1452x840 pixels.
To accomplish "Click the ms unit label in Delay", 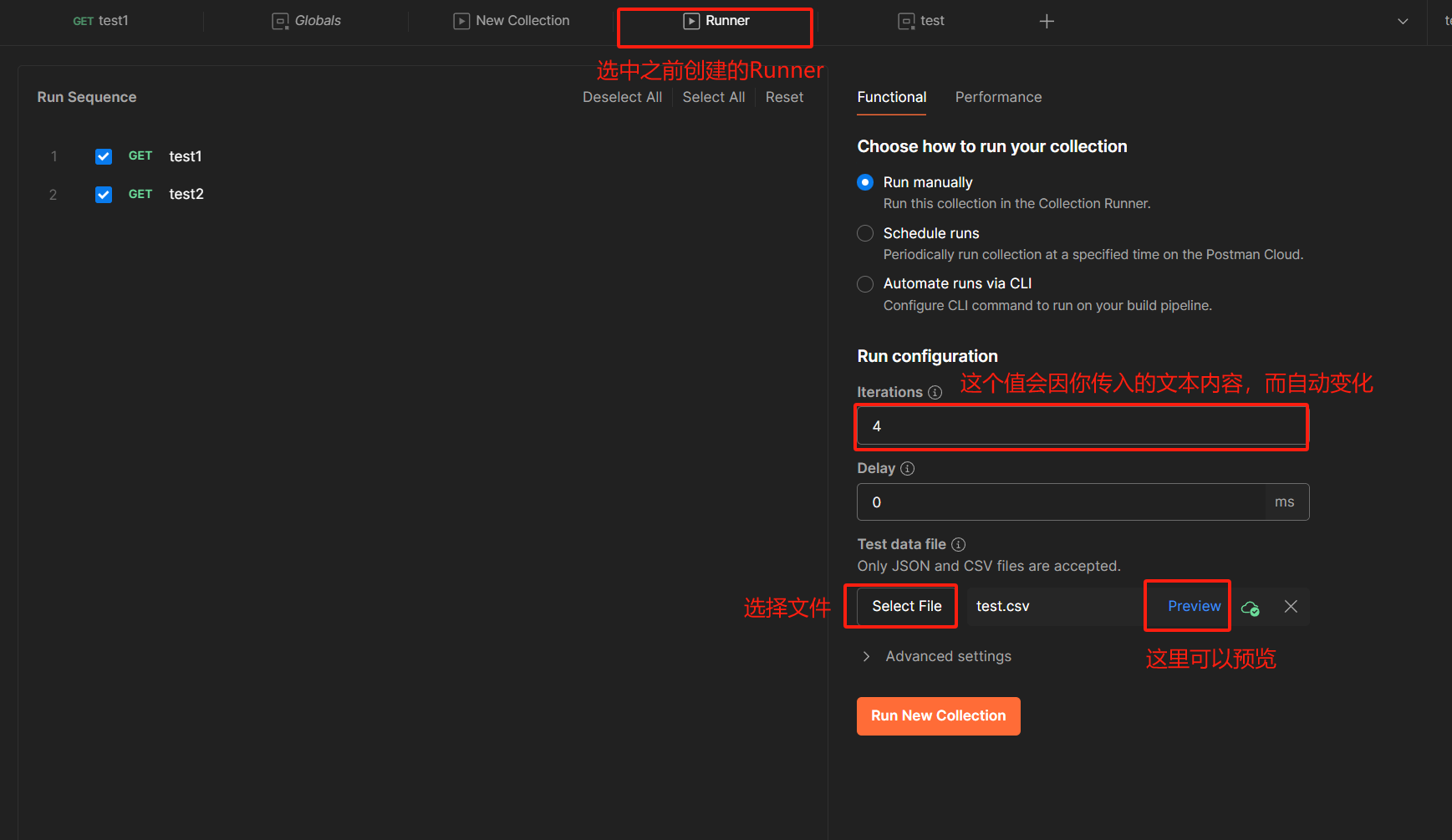I will point(1285,502).
